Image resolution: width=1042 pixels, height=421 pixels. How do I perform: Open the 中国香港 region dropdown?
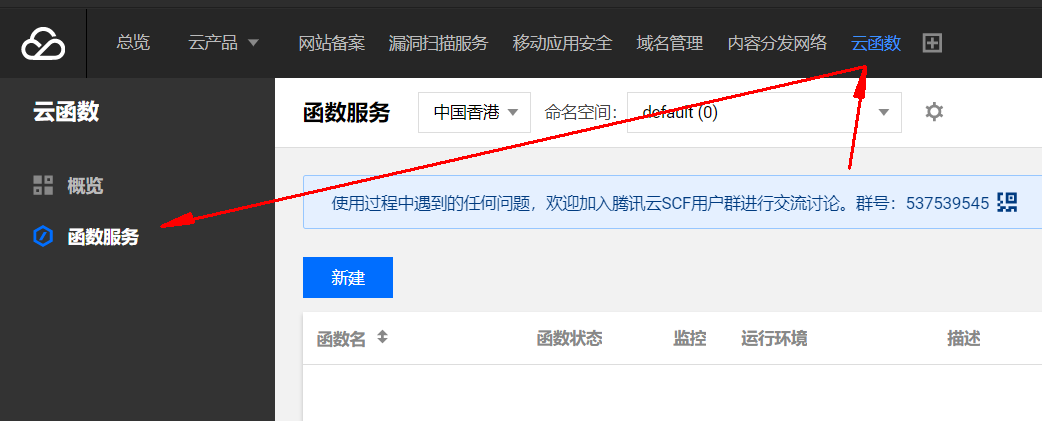474,112
